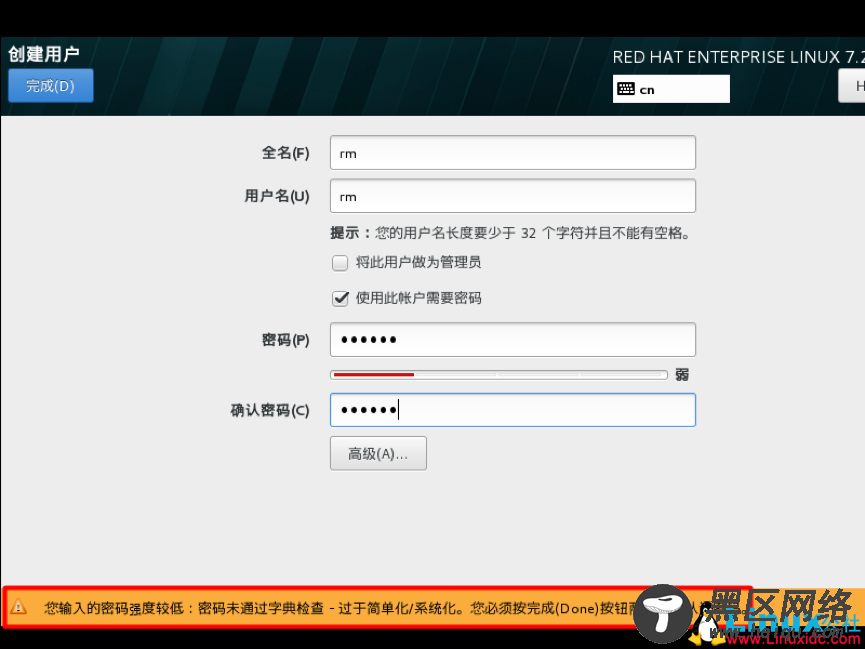Click the warning triangle icon in bottom bar
The width and height of the screenshot is (865, 649).
pyautogui.click(x=18, y=607)
